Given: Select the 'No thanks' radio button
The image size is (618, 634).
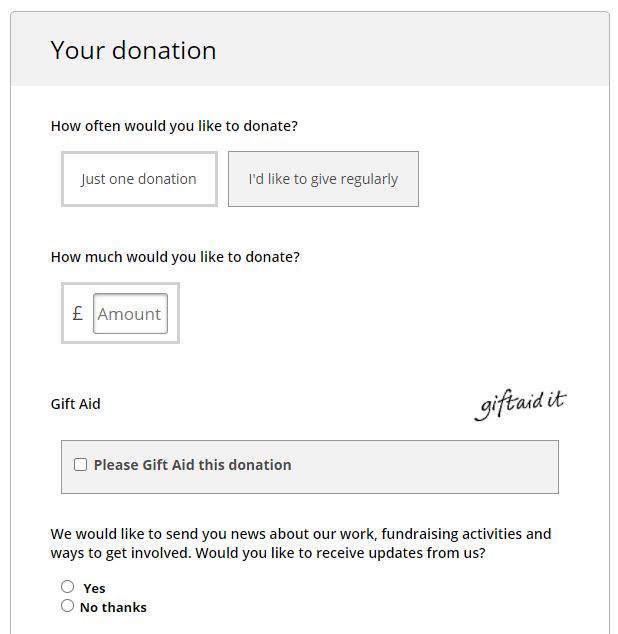Looking at the screenshot, I should click(x=68, y=606).
